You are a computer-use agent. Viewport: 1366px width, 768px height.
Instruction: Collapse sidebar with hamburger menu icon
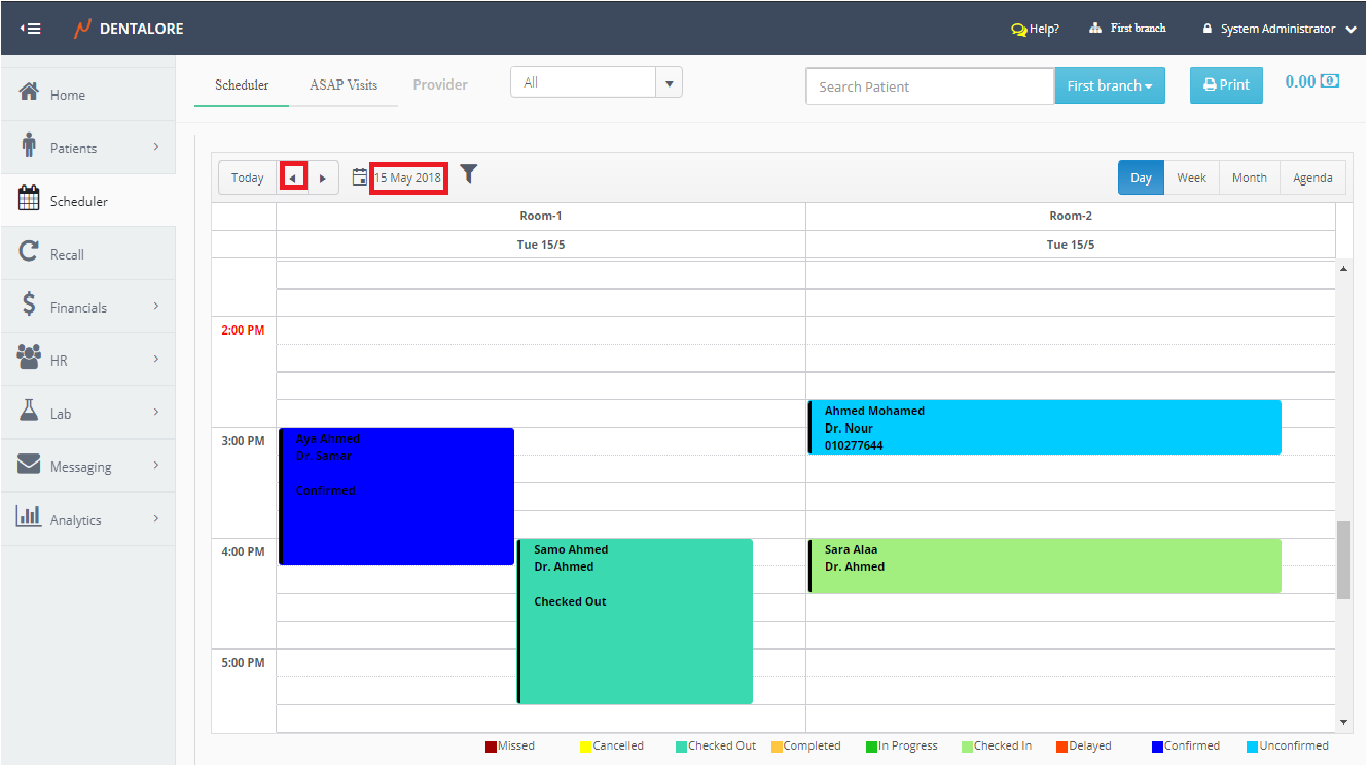coord(31,28)
